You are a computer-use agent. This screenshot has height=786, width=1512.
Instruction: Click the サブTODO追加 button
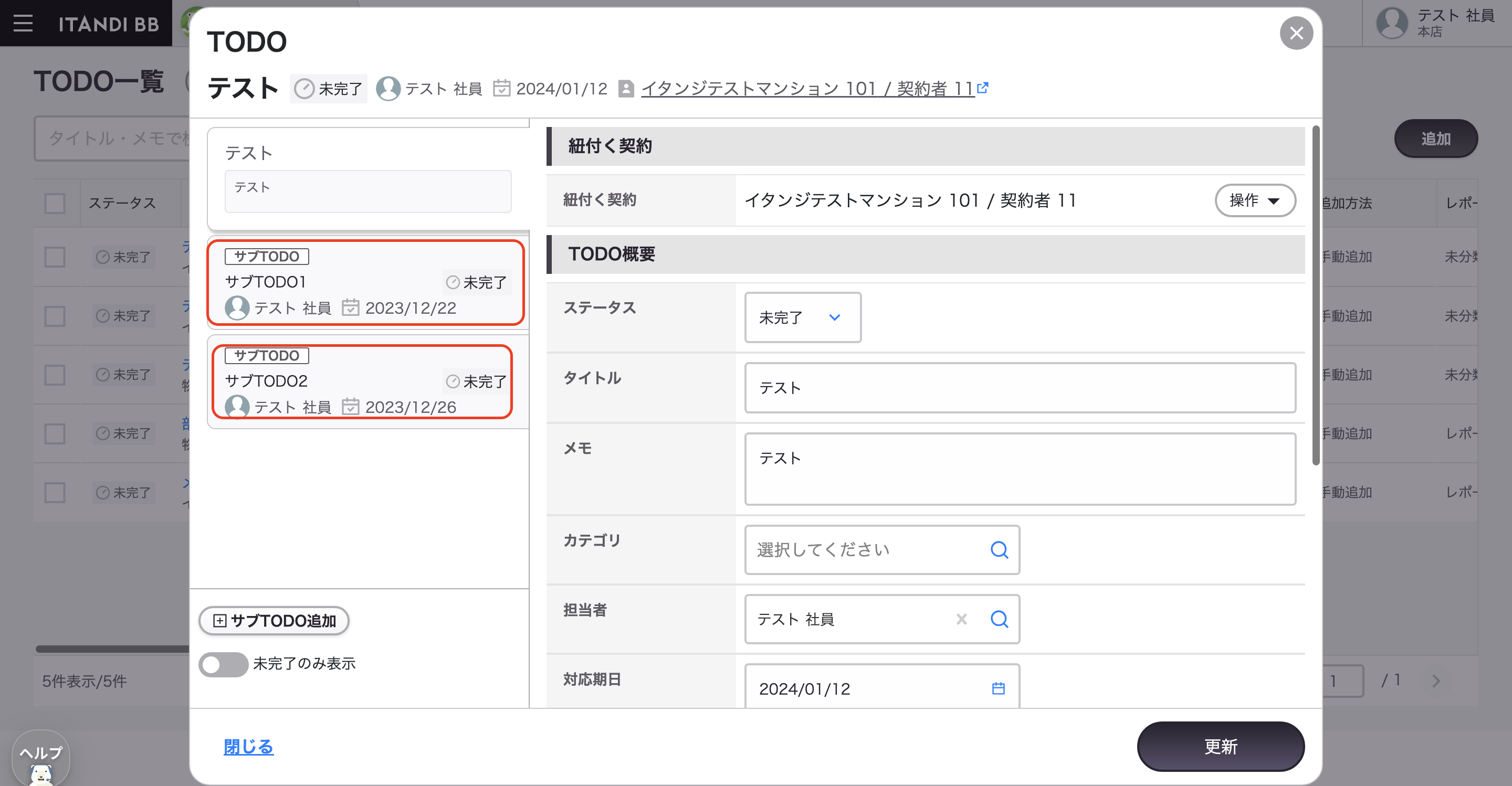[x=274, y=621]
